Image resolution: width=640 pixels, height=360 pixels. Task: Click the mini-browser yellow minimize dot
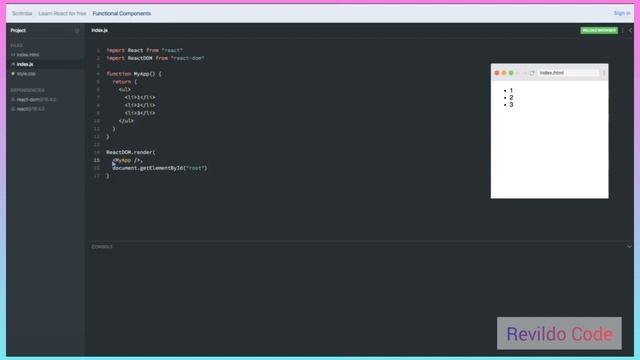[504, 73]
